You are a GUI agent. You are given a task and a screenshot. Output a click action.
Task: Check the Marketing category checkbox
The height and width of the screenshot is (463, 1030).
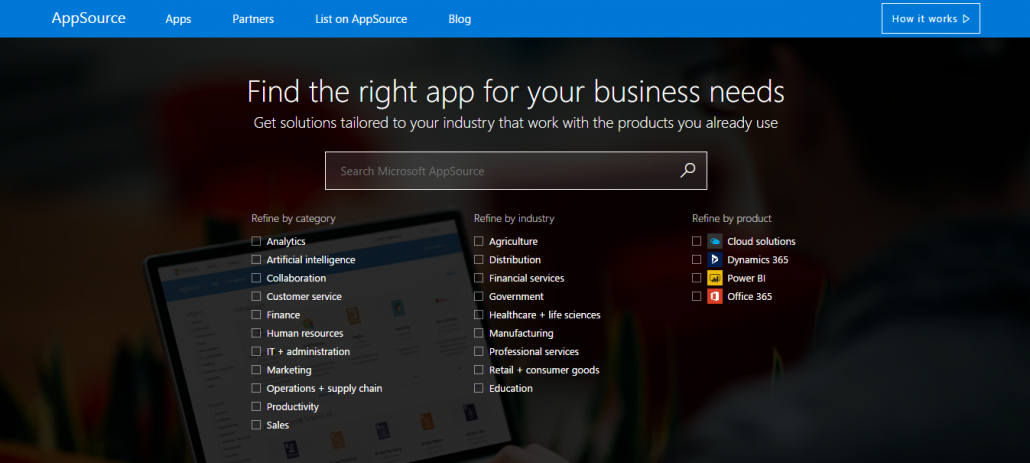(256, 370)
